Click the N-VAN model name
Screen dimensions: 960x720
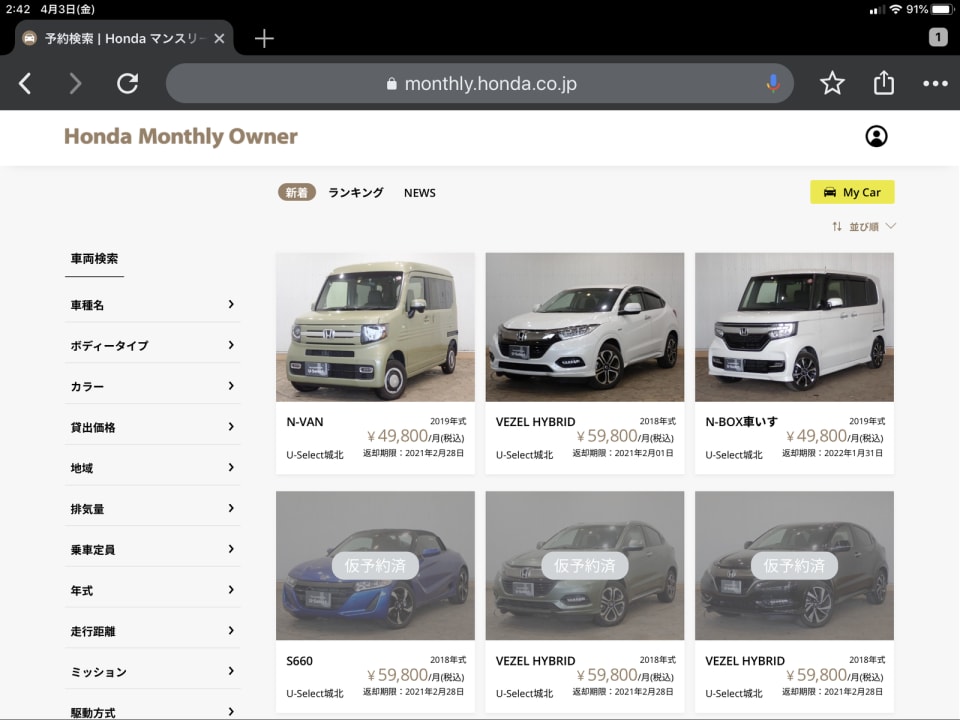coord(305,422)
